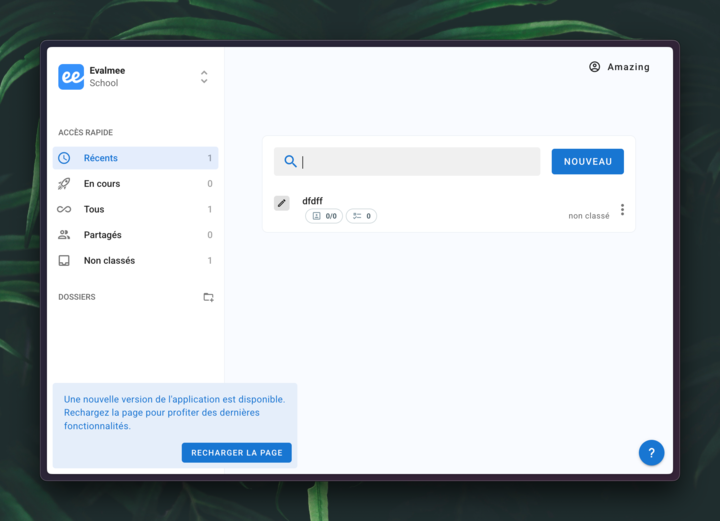Click the 0/0 students badge
Viewport: 720px width, 521px height.
pyautogui.click(x=324, y=216)
